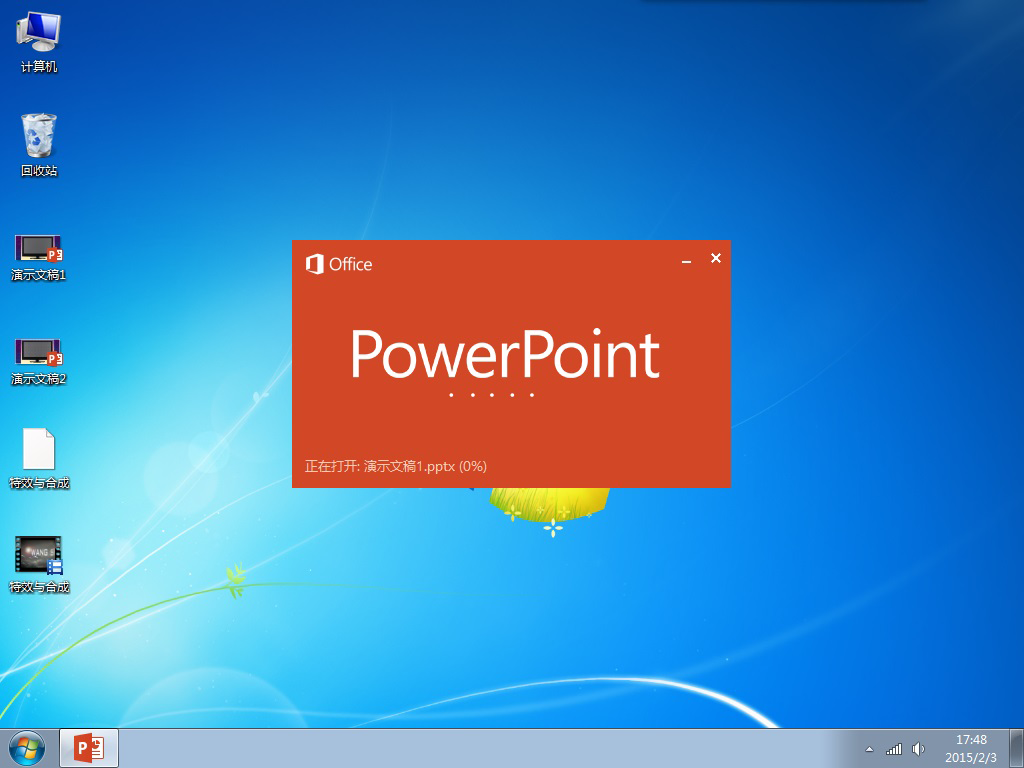This screenshot has width=1024, height=768.
Task: Open the network signal tray icon
Action: click(x=893, y=749)
